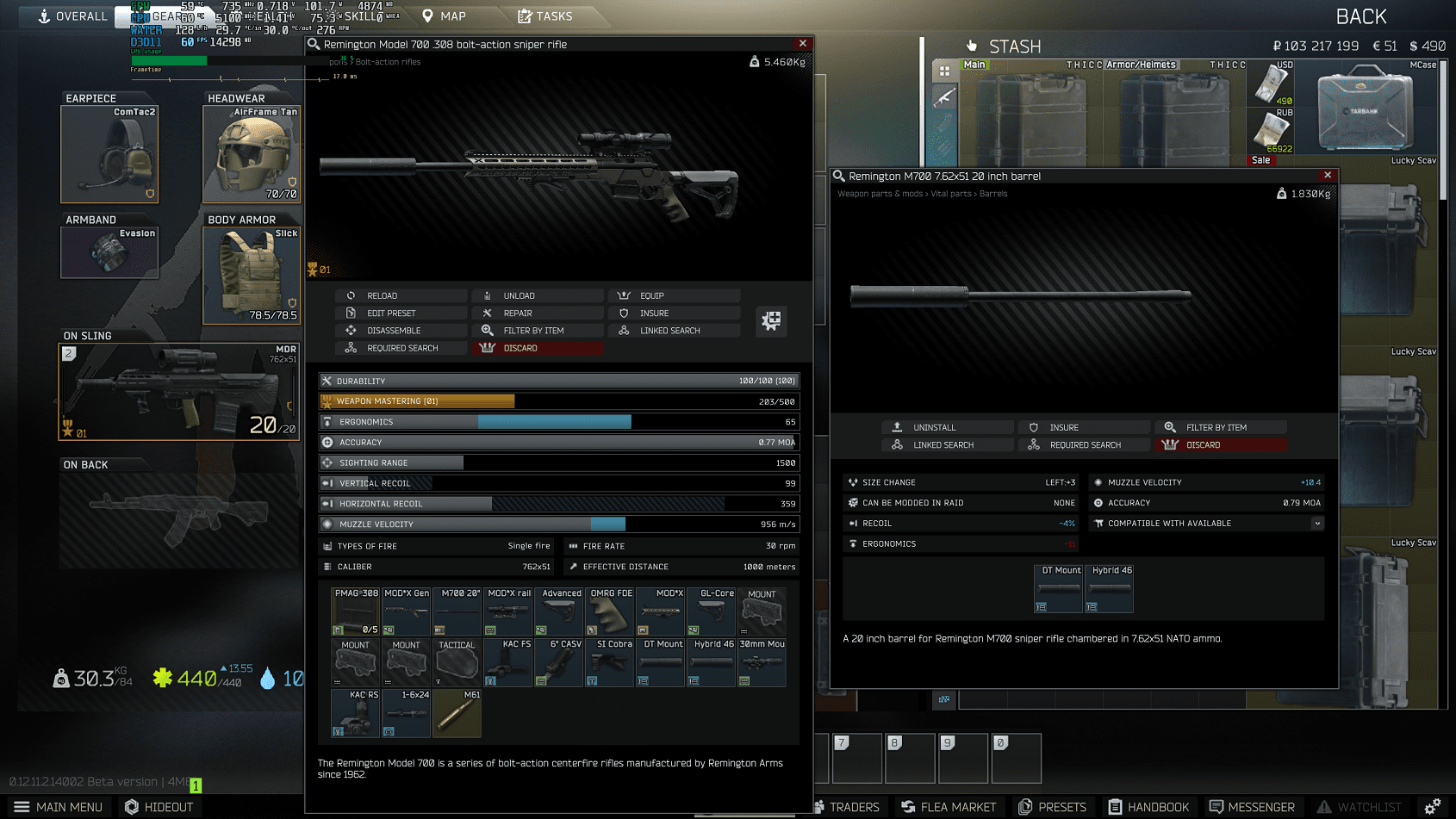Image resolution: width=1456 pixels, height=819 pixels.
Task: Insure the M700 barrel
Action: (x=1084, y=427)
